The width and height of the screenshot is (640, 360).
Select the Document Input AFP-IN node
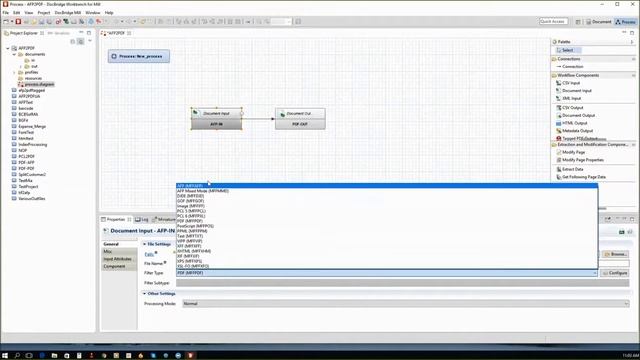pos(216,119)
